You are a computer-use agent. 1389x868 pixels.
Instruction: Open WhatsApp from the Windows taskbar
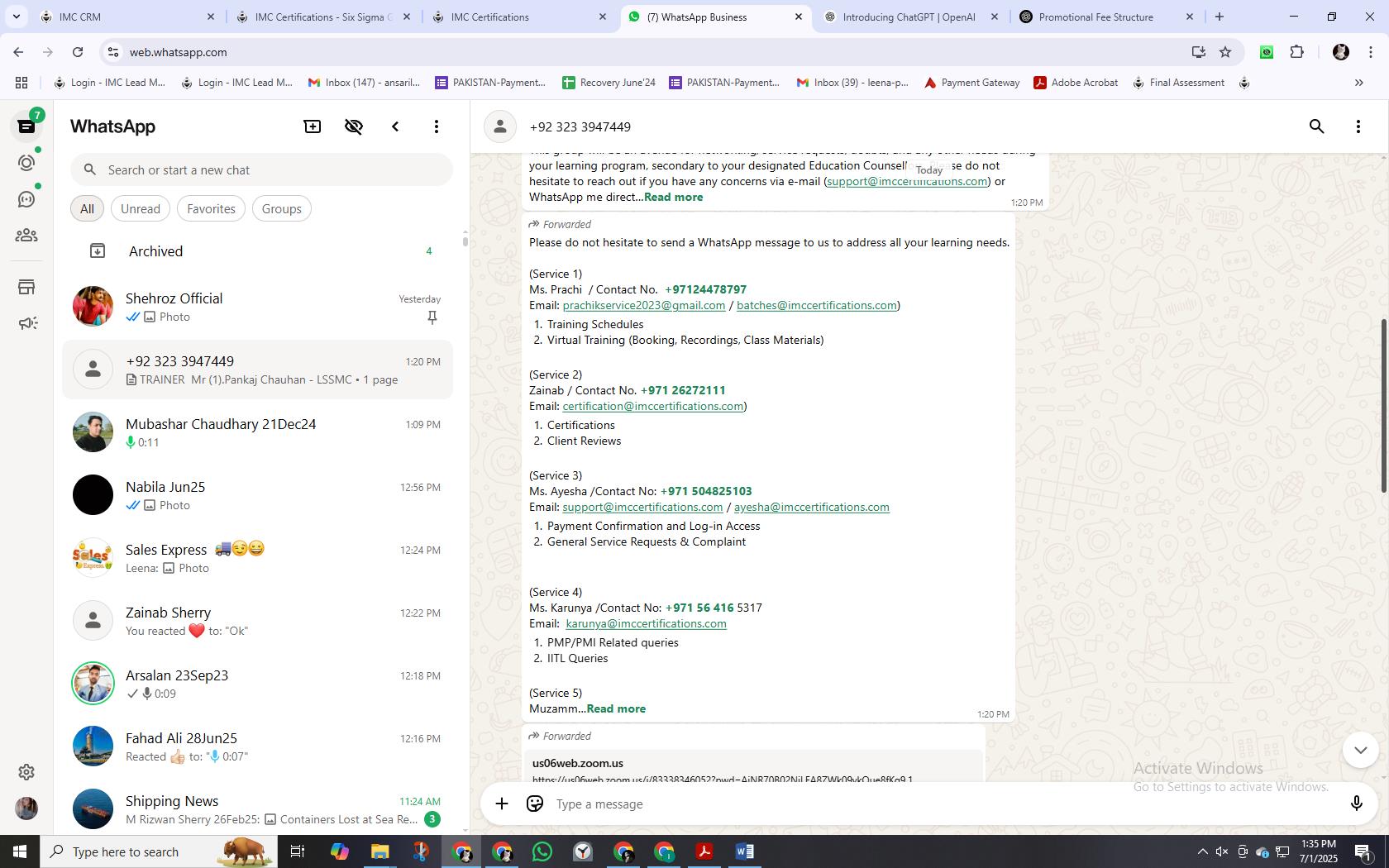[x=542, y=851]
